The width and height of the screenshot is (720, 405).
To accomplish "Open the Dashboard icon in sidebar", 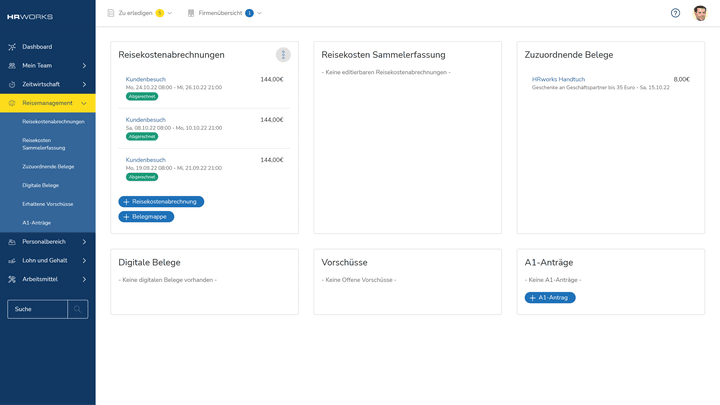I will [x=12, y=47].
